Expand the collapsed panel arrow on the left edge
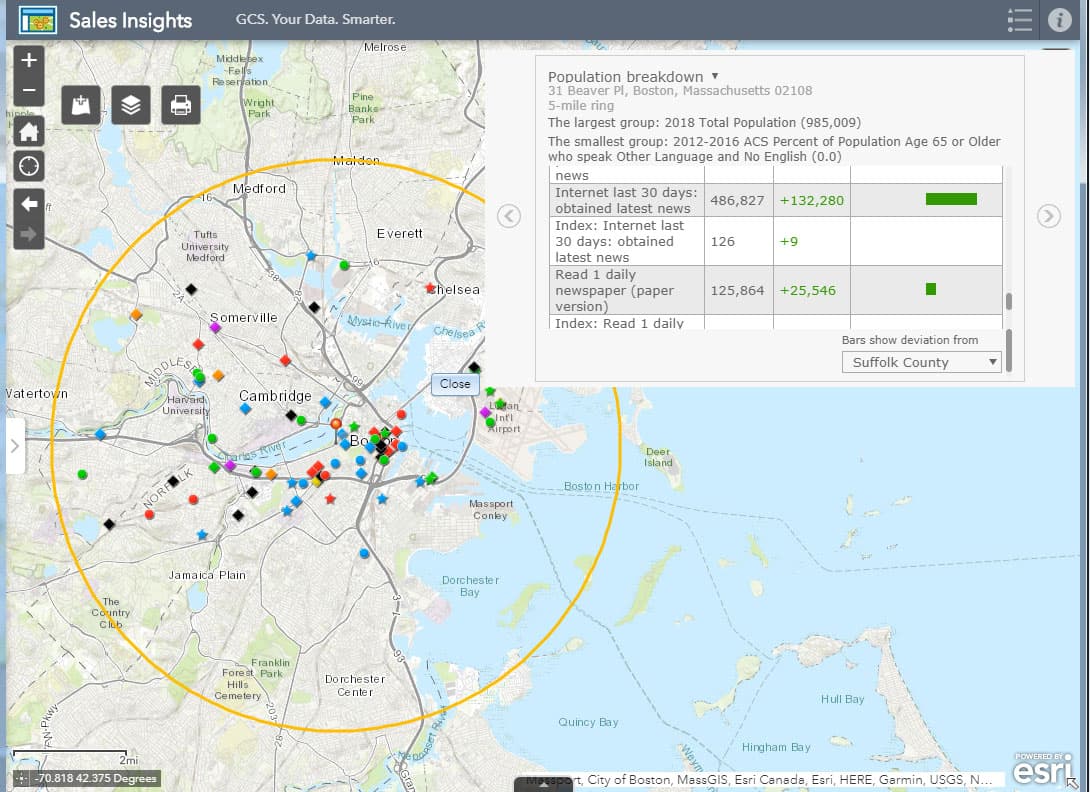Image resolution: width=1090 pixels, height=792 pixels. point(14,447)
